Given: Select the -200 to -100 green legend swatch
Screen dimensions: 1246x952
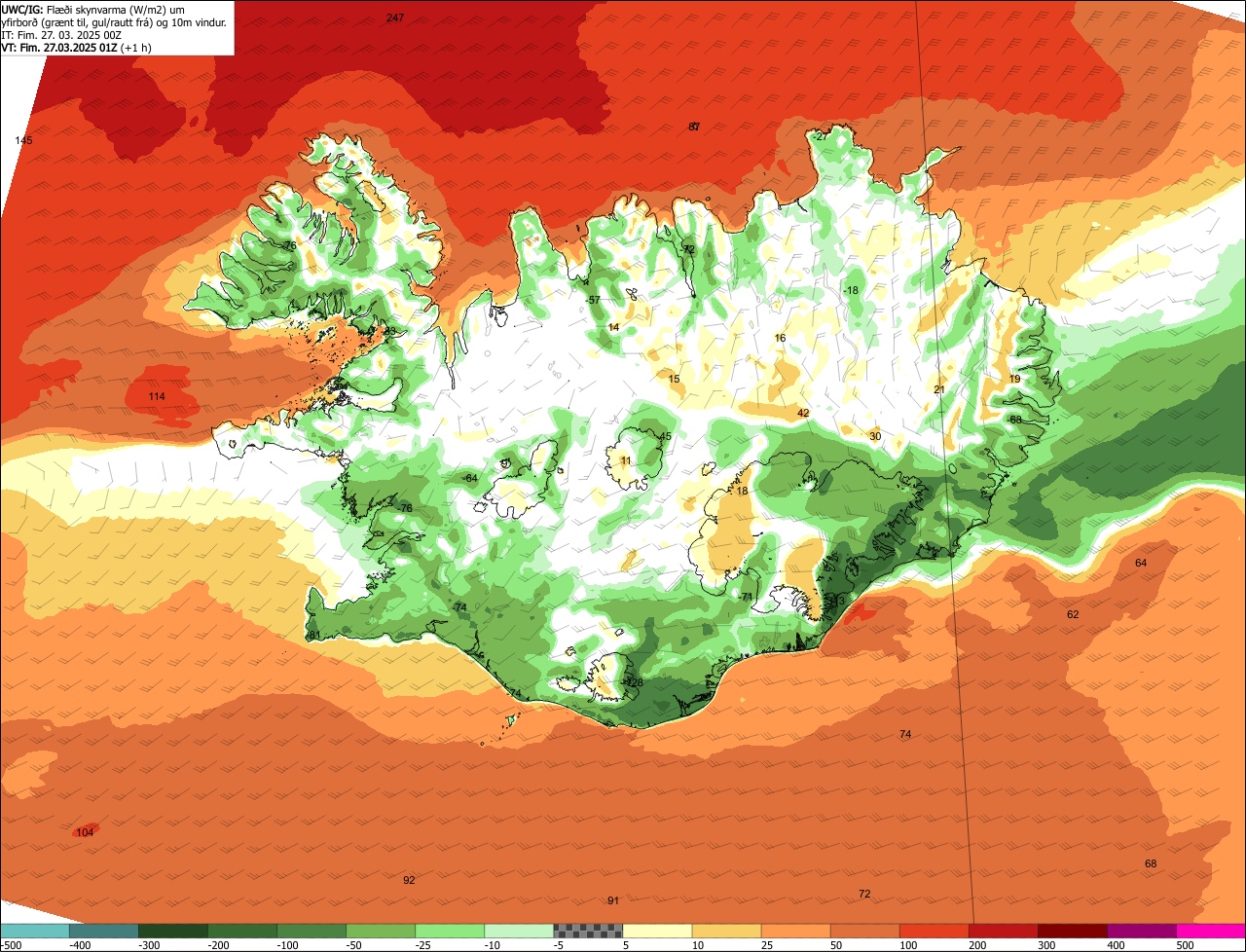Looking at the screenshot, I should pyautogui.click(x=242, y=931).
